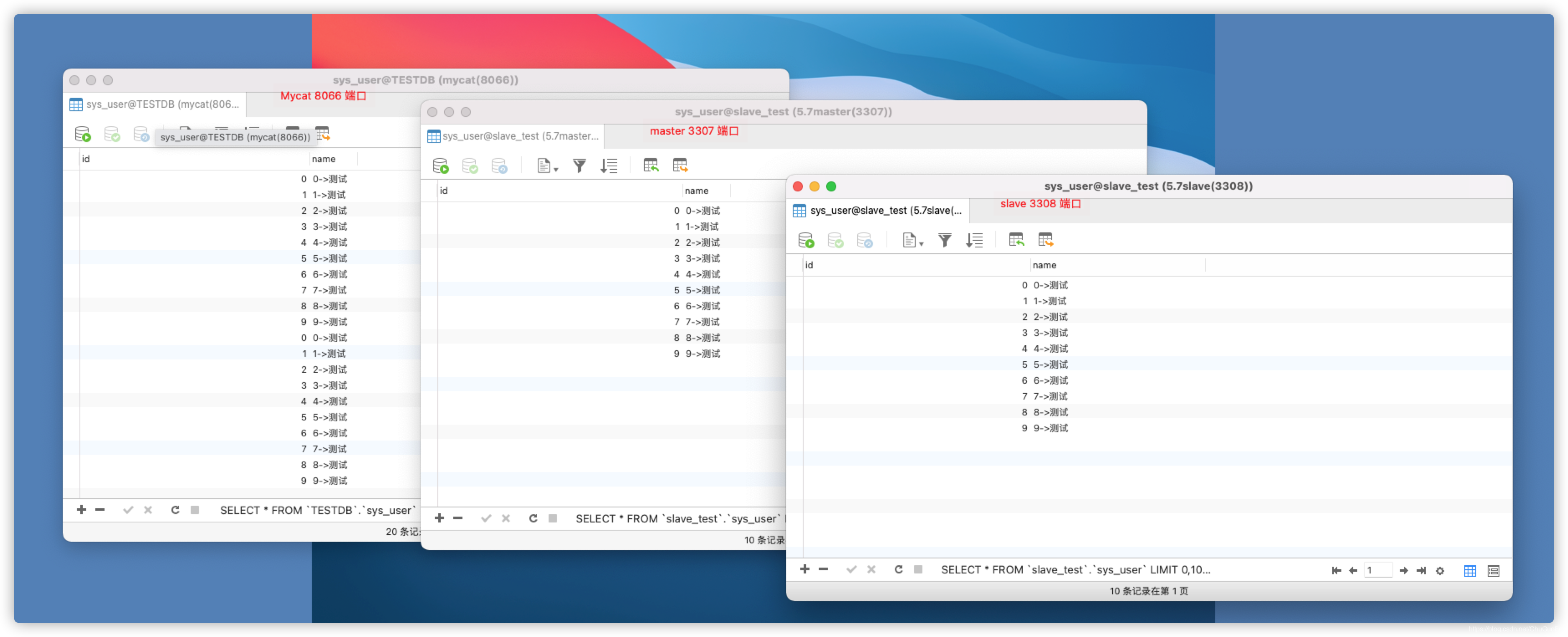Add a record with plus in Mycat window
This screenshot has width=1568, height=637.
pos(81,510)
